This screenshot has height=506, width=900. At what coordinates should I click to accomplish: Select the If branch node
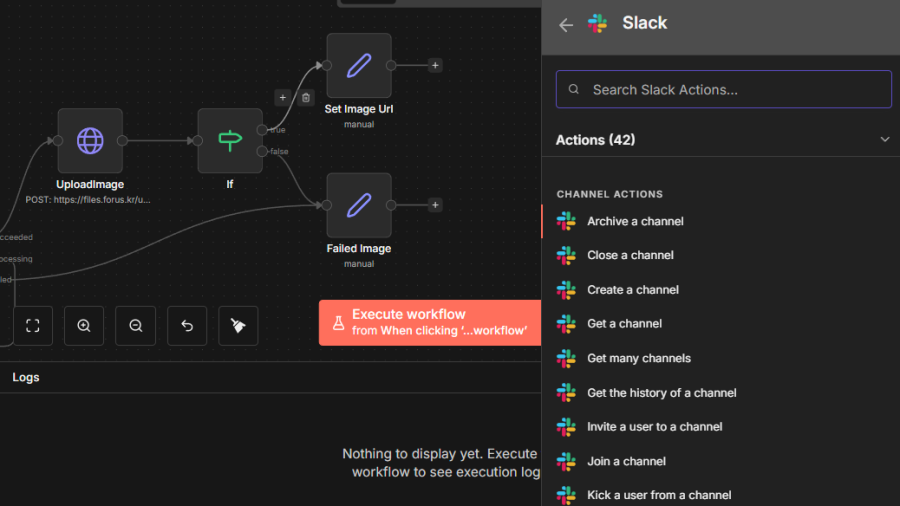click(x=229, y=141)
